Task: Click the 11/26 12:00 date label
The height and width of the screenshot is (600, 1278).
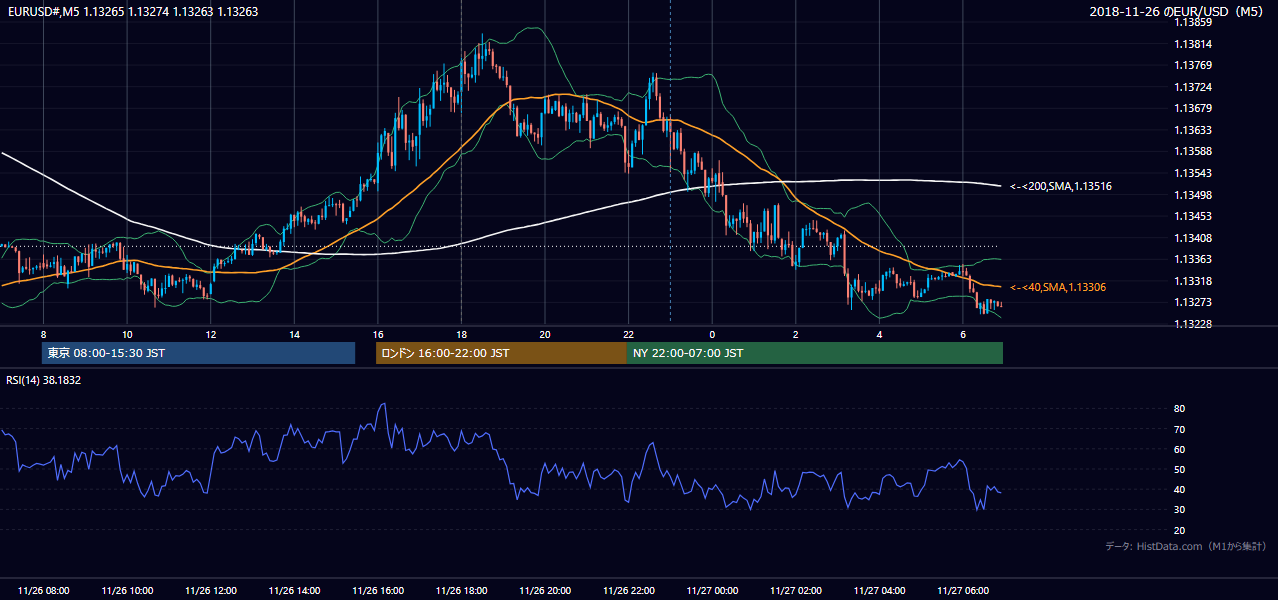Action: [x=211, y=591]
